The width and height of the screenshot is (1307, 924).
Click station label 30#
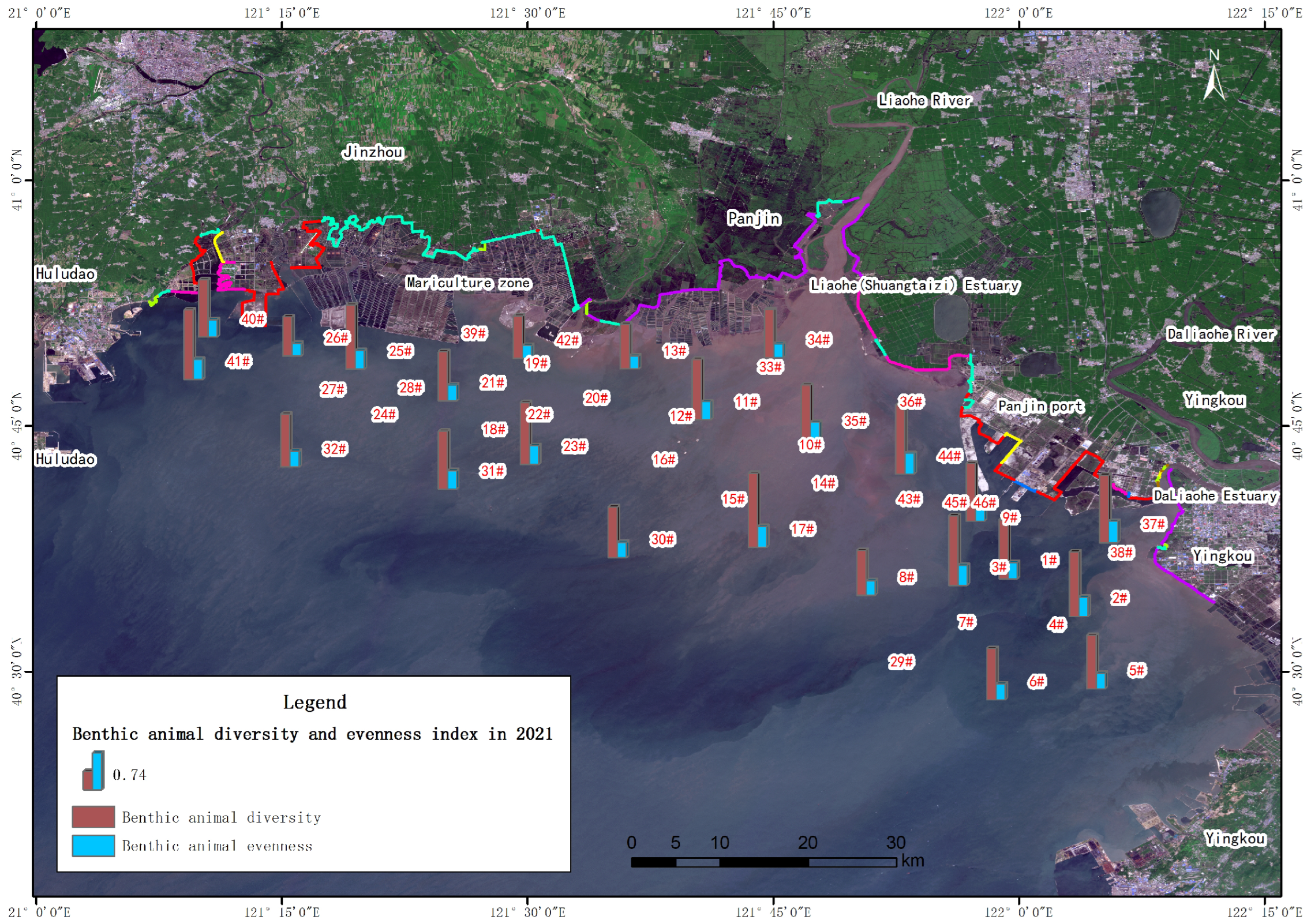coord(662,539)
